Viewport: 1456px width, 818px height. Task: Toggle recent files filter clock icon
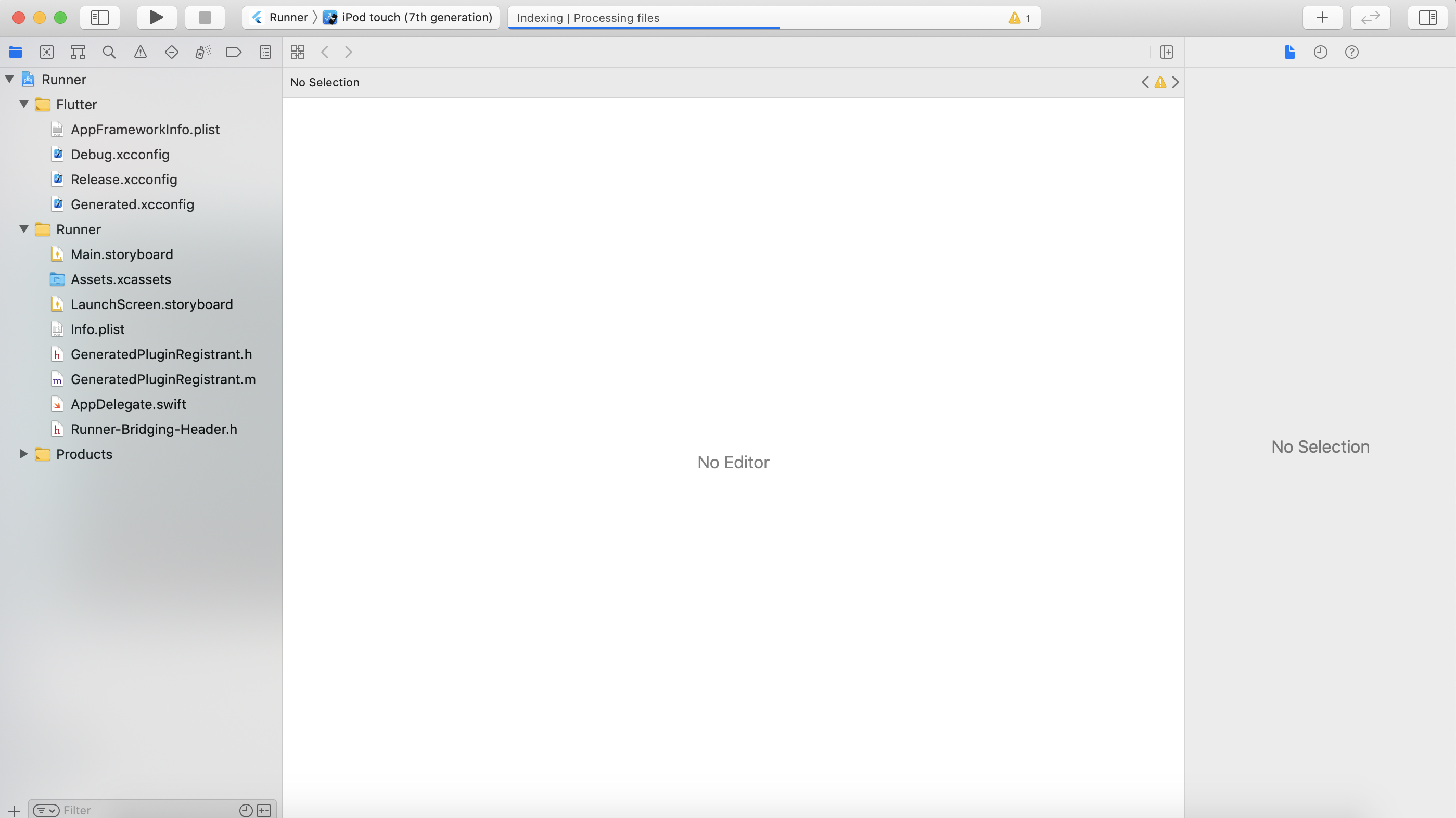[245, 810]
